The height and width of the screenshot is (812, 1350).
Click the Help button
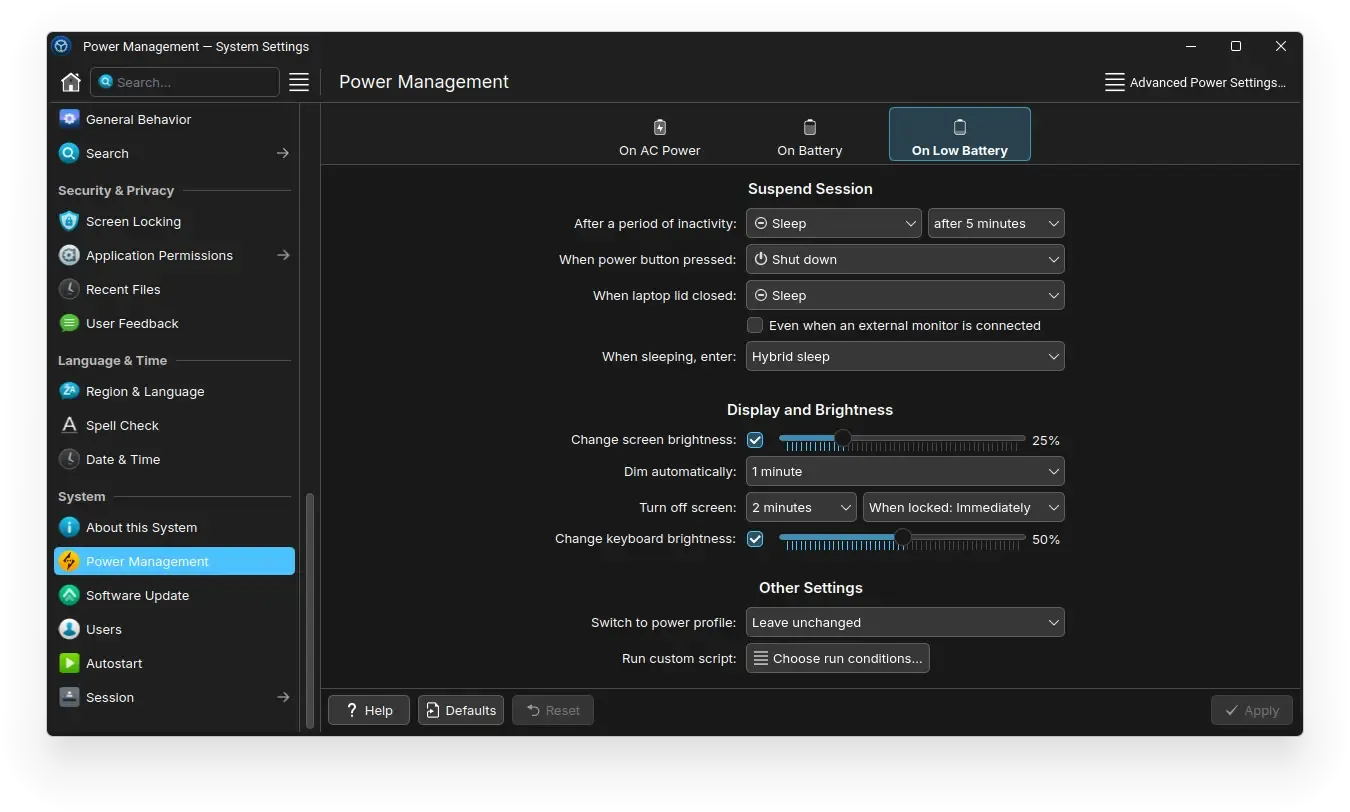pyautogui.click(x=369, y=710)
